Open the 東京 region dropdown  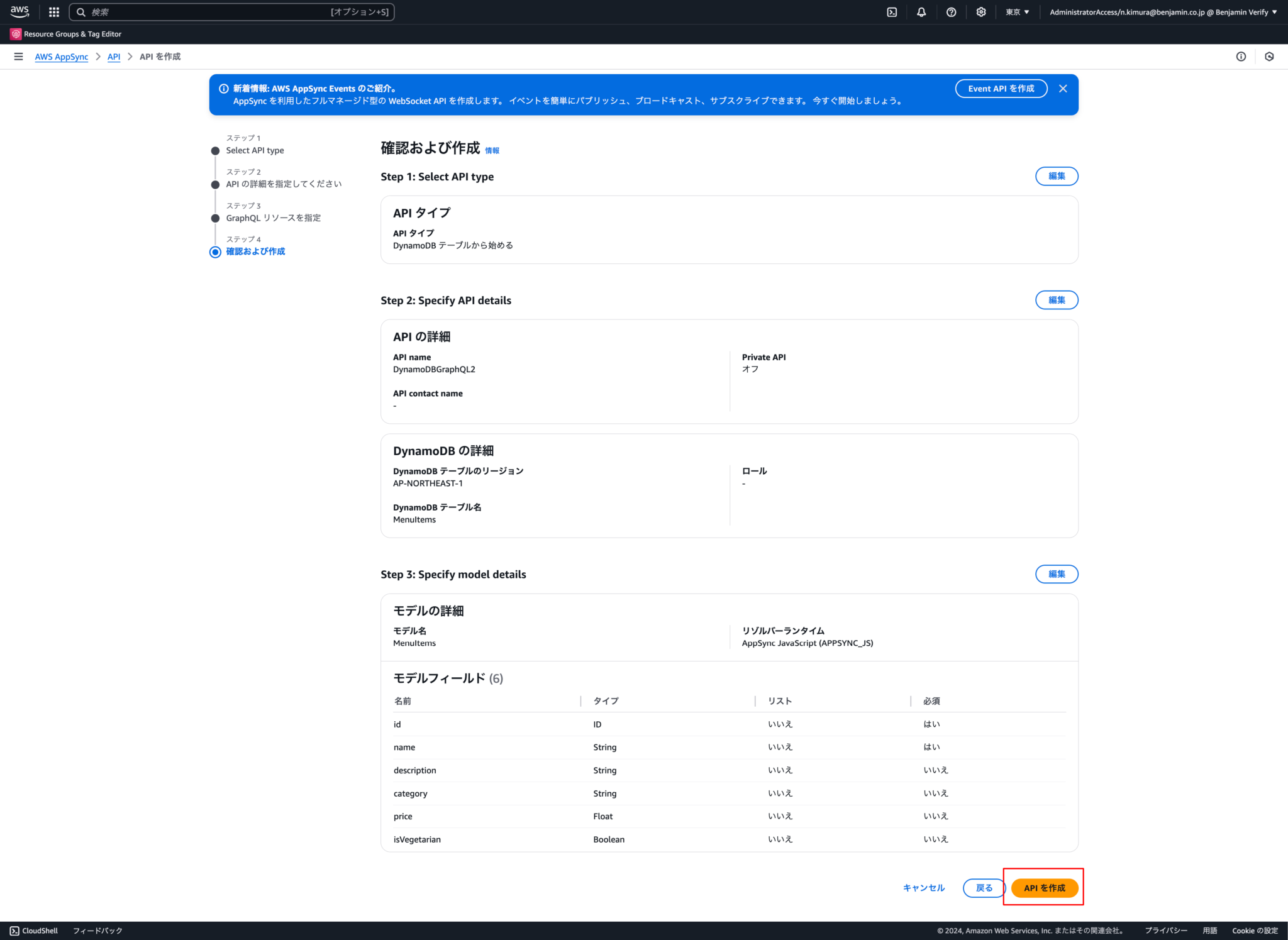point(1017,11)
